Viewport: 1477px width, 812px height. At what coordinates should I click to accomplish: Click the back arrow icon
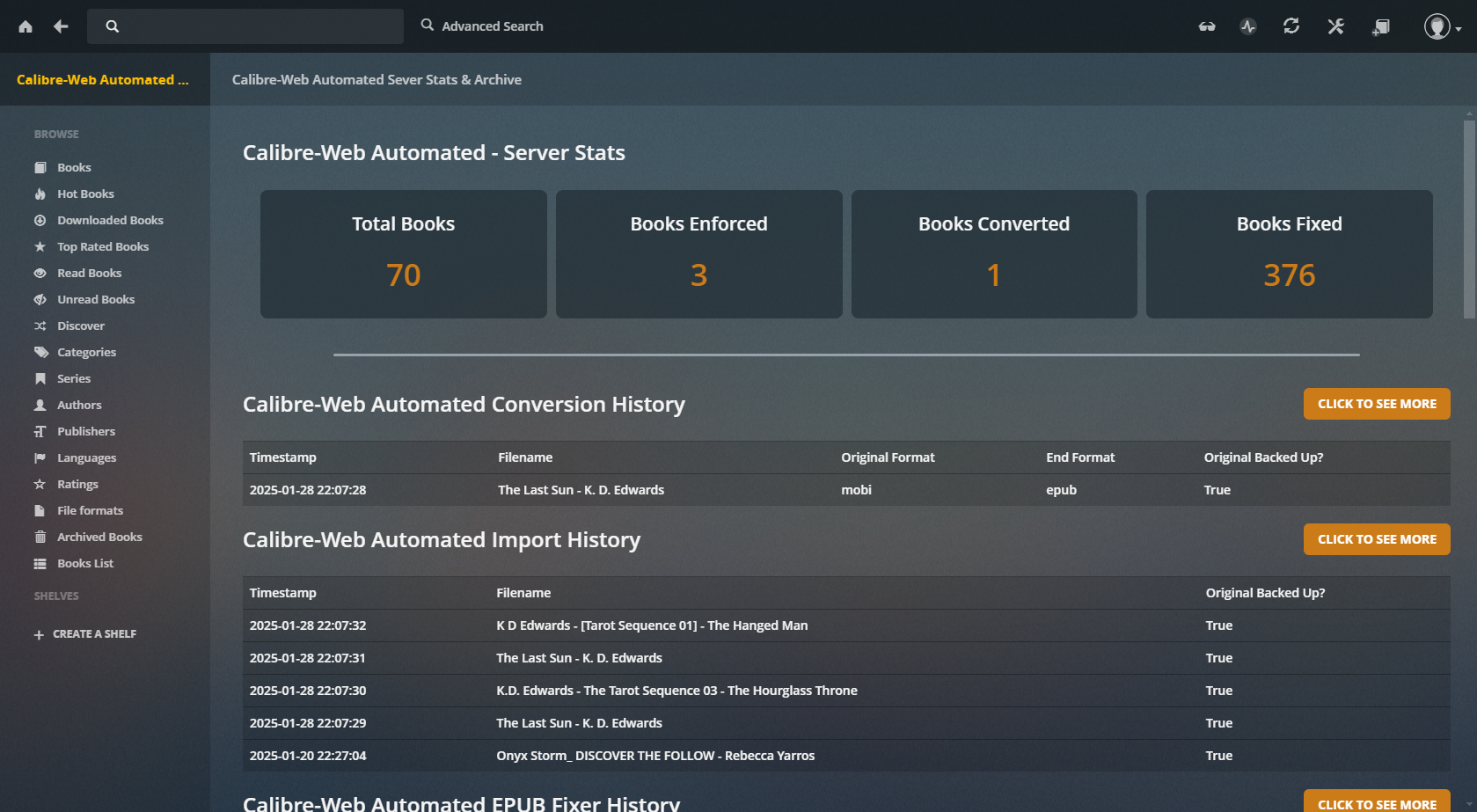(x=61, y=26)
